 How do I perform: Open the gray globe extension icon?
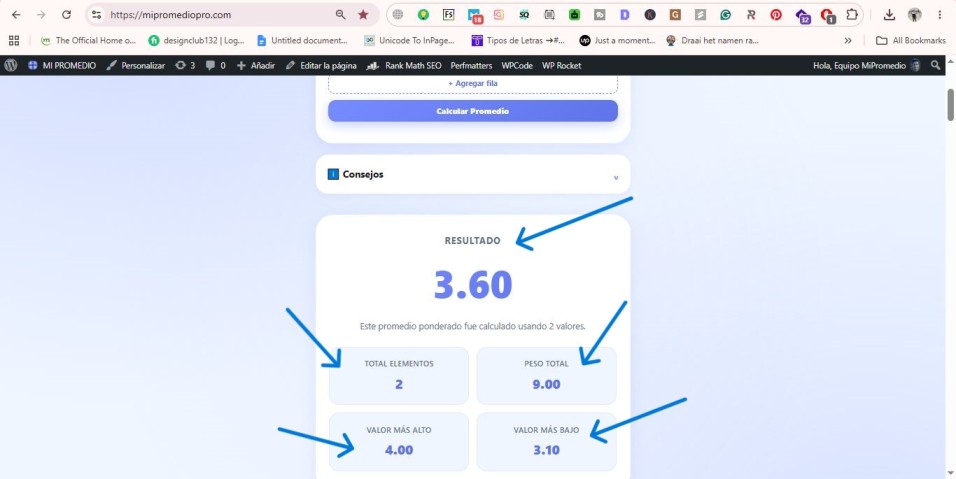click(x=398, y=15)
